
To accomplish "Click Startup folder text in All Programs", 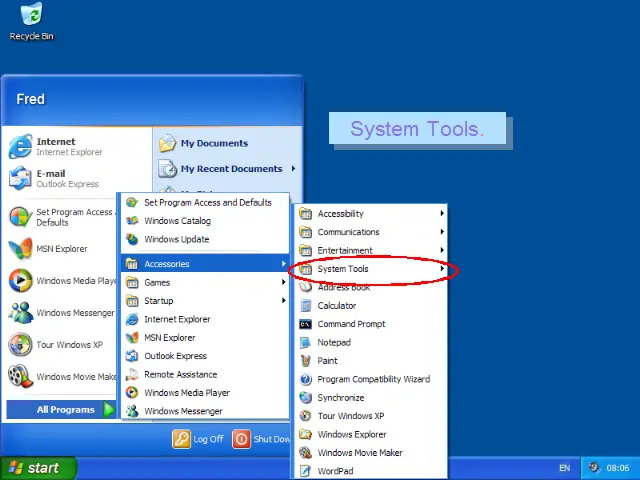I will (159, 301).
